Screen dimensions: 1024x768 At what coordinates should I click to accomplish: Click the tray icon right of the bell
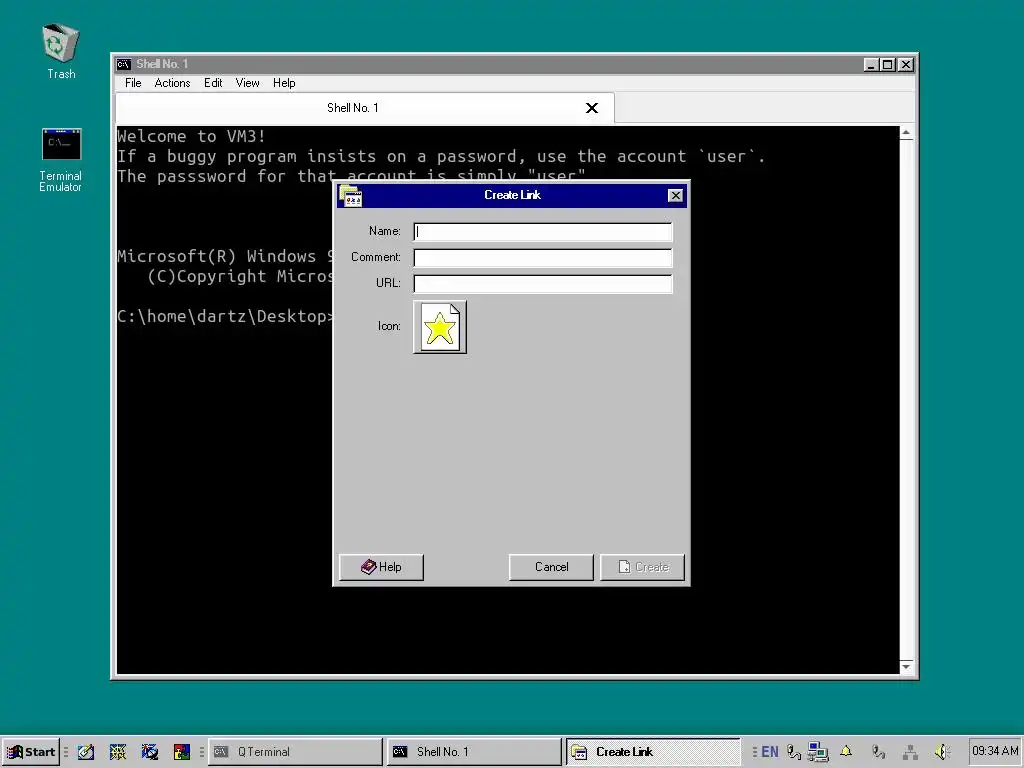878,752
